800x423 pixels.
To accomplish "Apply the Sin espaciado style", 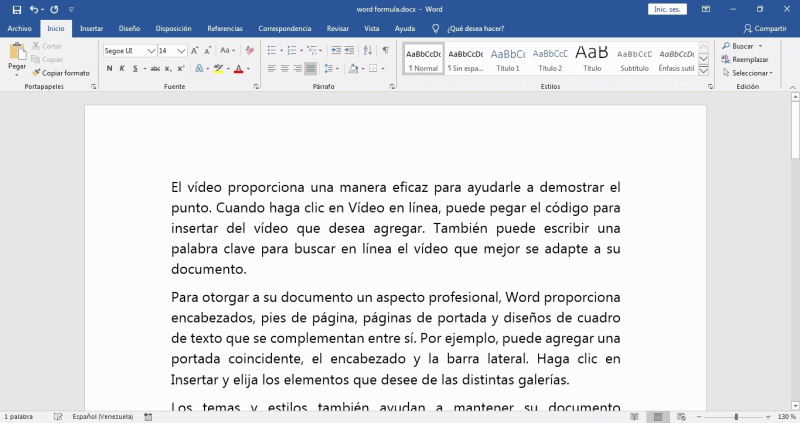I will pos(465,59).
